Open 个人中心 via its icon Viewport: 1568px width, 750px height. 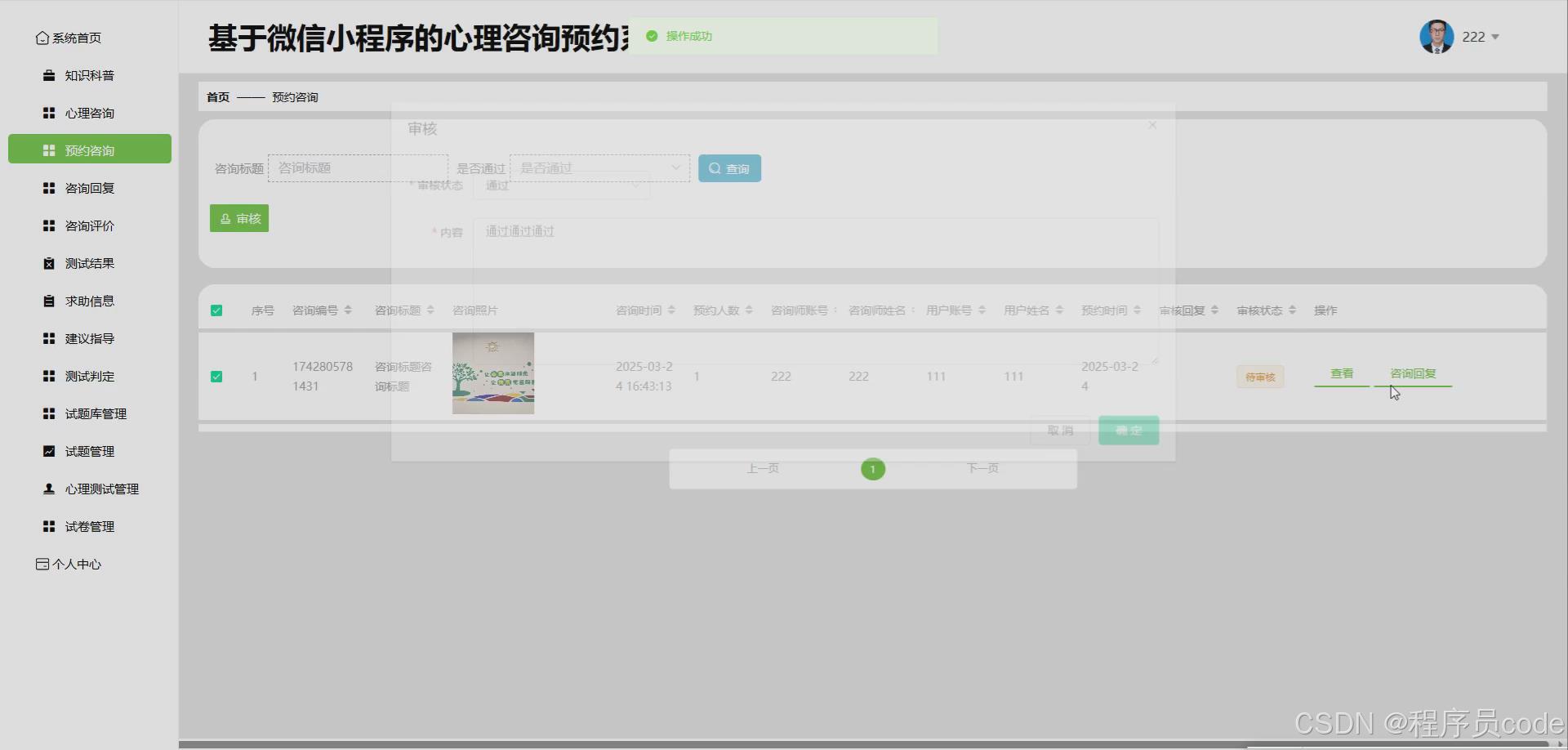click(x=41, y=563)
